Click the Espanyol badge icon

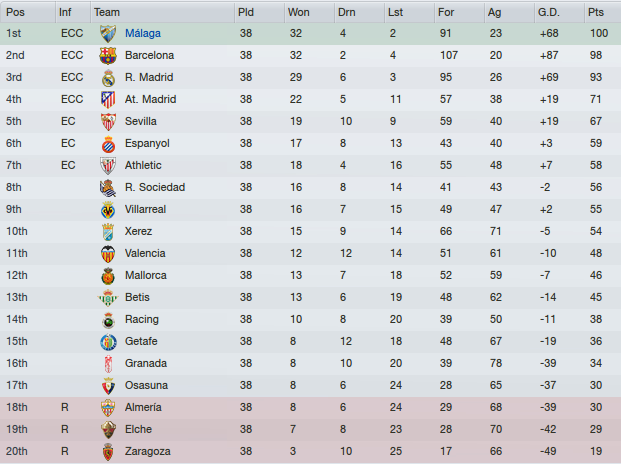pyautogui.click(x=108, y=144)
